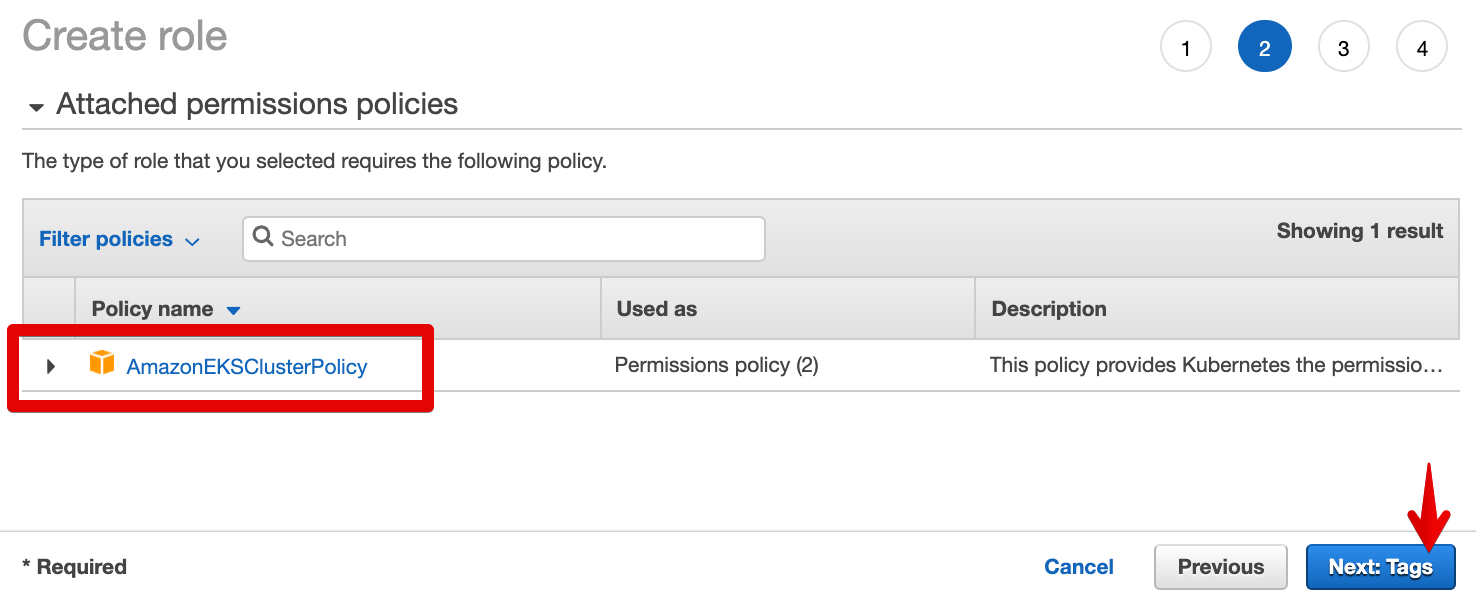Click the orange AmazonEKSClusterPolicy box icon

(x=102, y=363)
